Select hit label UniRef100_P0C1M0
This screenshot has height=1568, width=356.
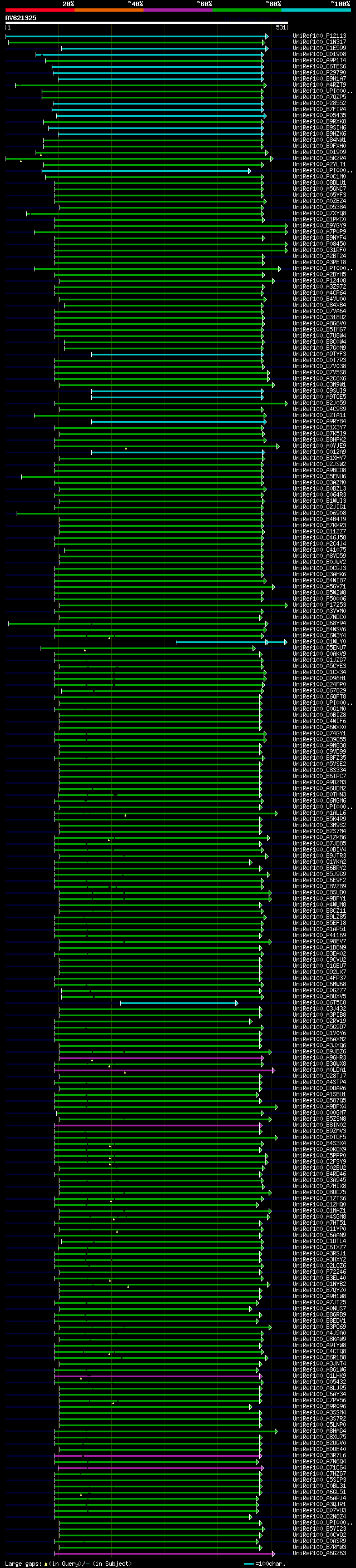pos(319,176)
